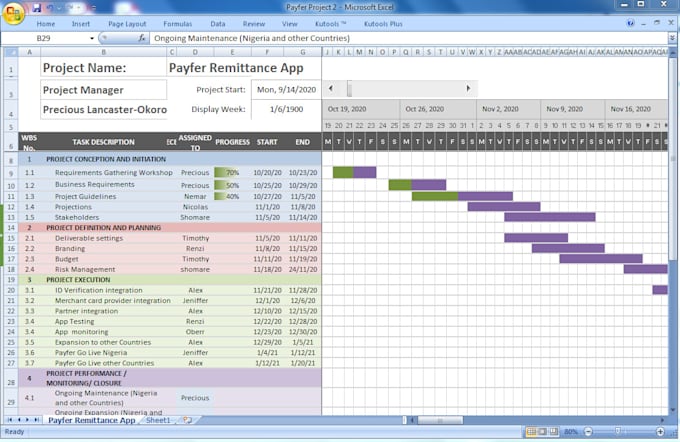Select row 14 header
Screen dimensions: 680x442
click(11, 228)
